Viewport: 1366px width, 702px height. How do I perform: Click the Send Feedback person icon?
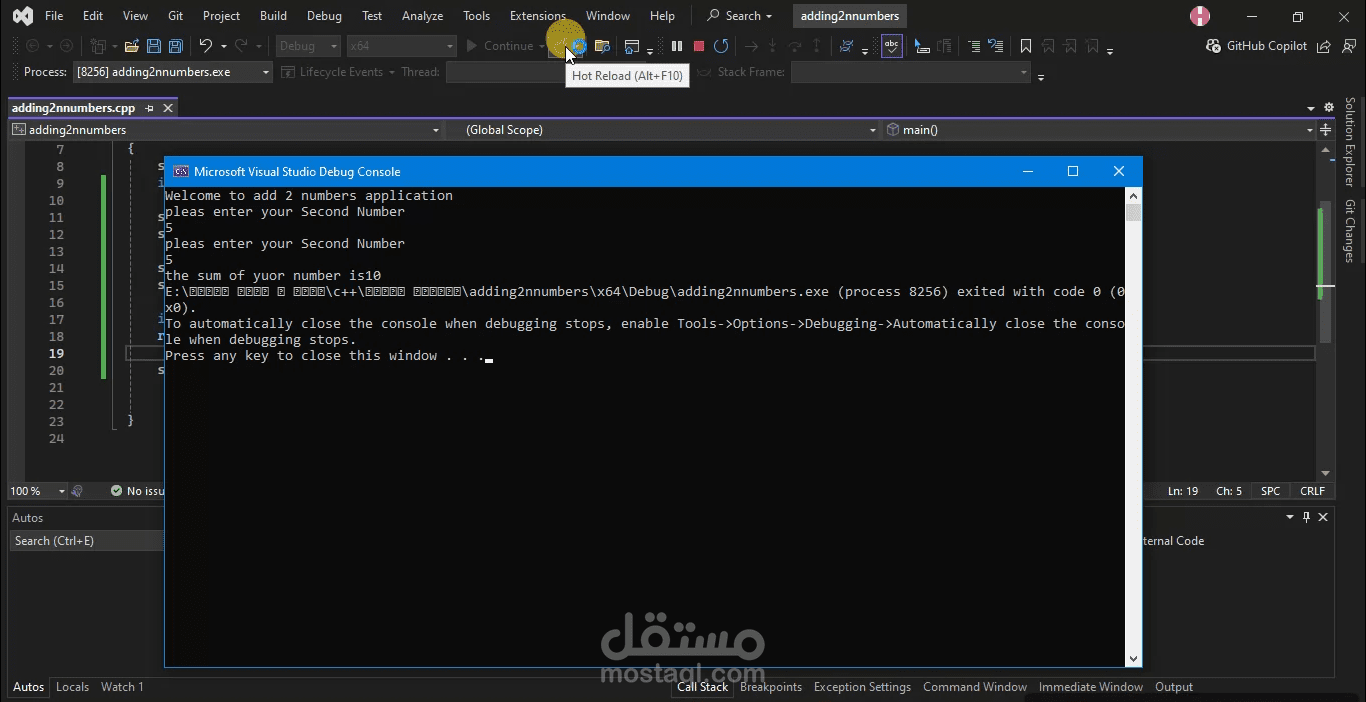[x=1347, y=46]
